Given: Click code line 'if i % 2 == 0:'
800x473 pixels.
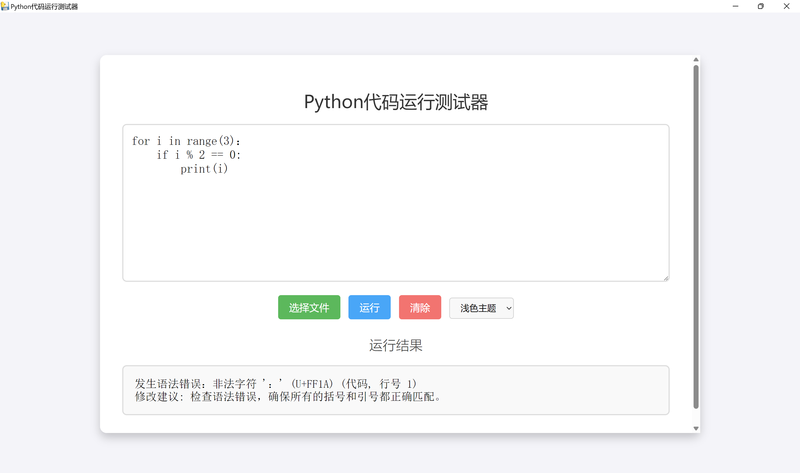Looking at the screenshot, I should click(198, 155).
